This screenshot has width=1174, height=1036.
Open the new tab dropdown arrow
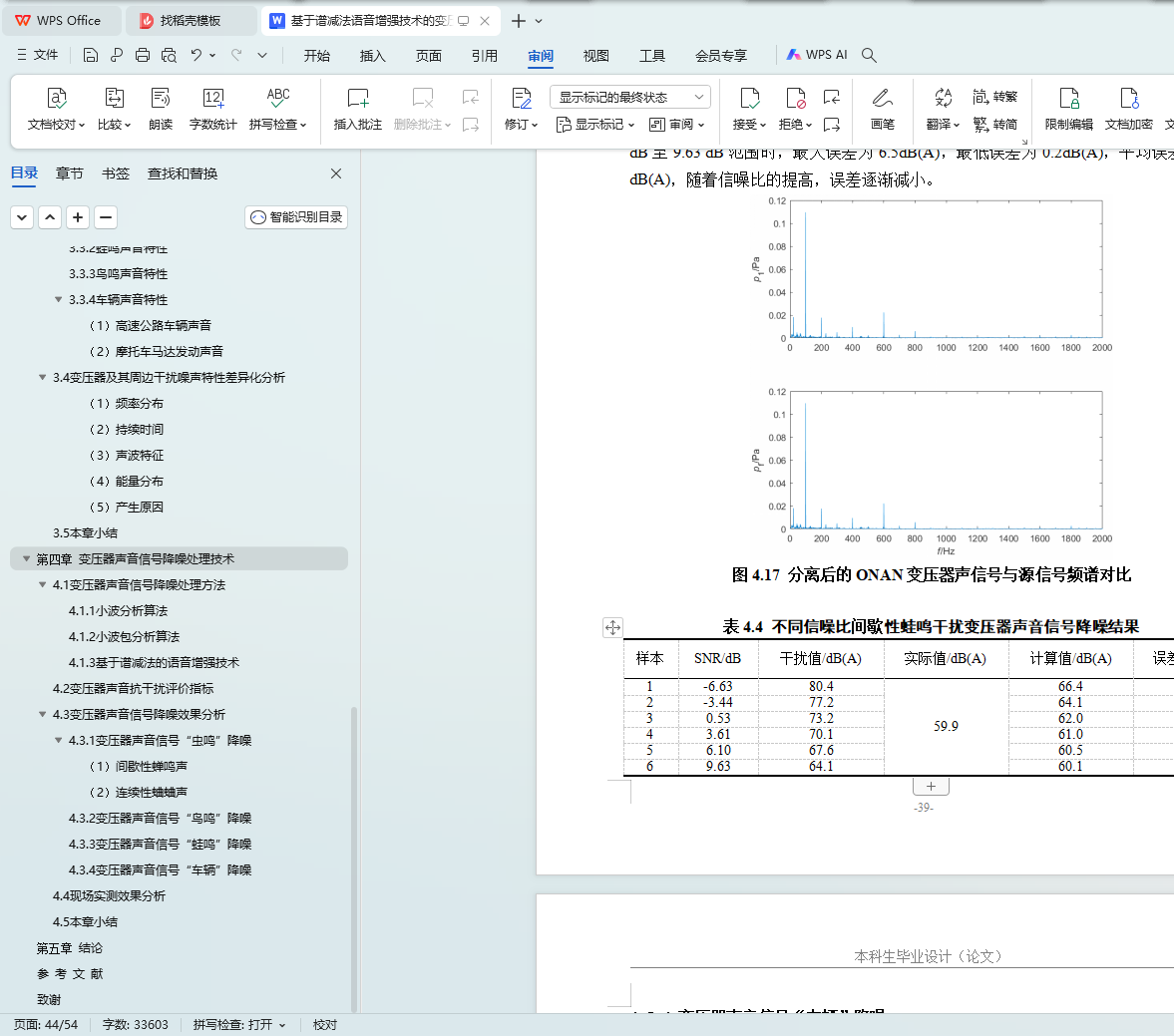click(x=539, y=21)
